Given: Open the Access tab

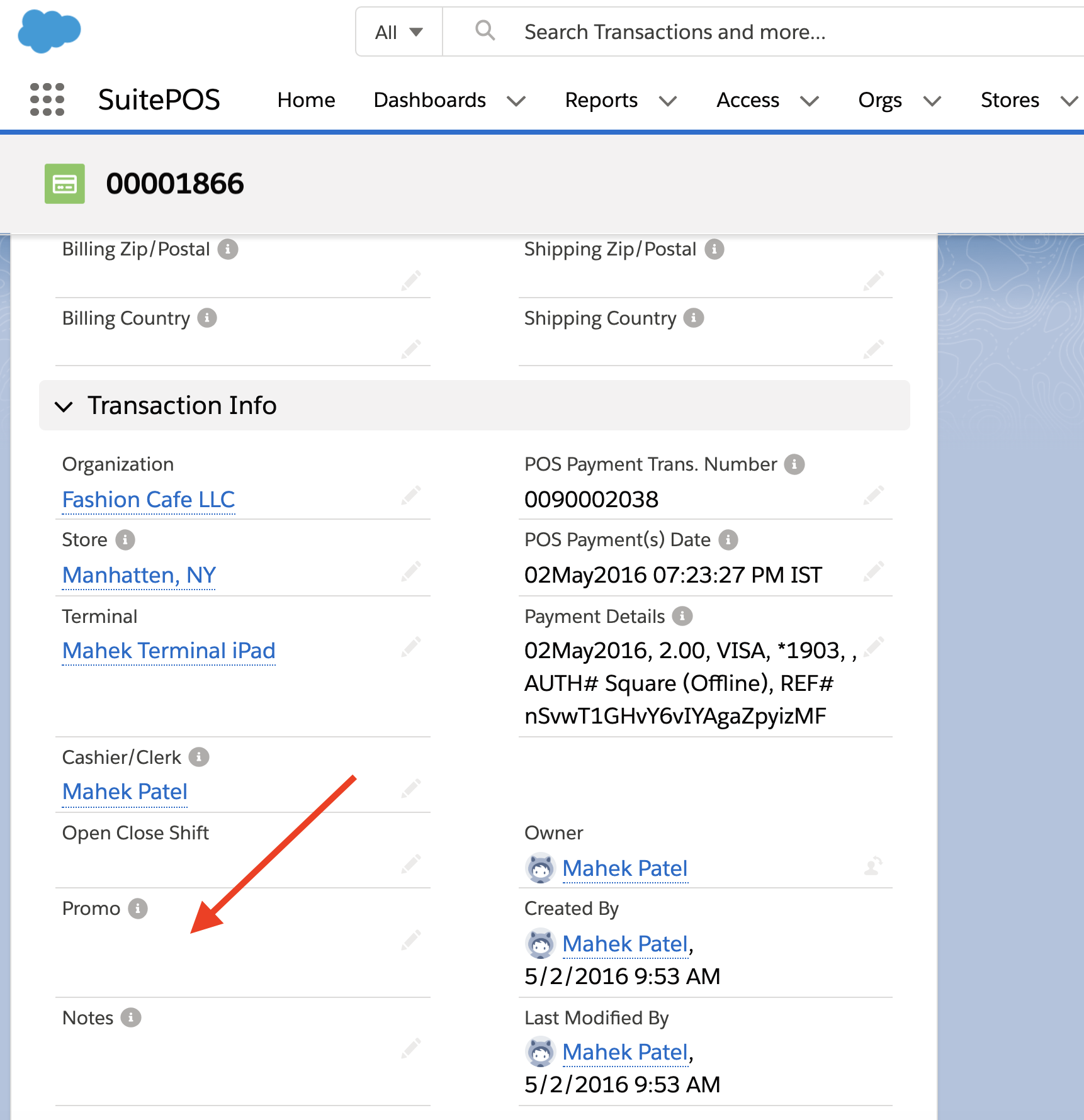Looking at the screenshot, I should pos(748,100).
